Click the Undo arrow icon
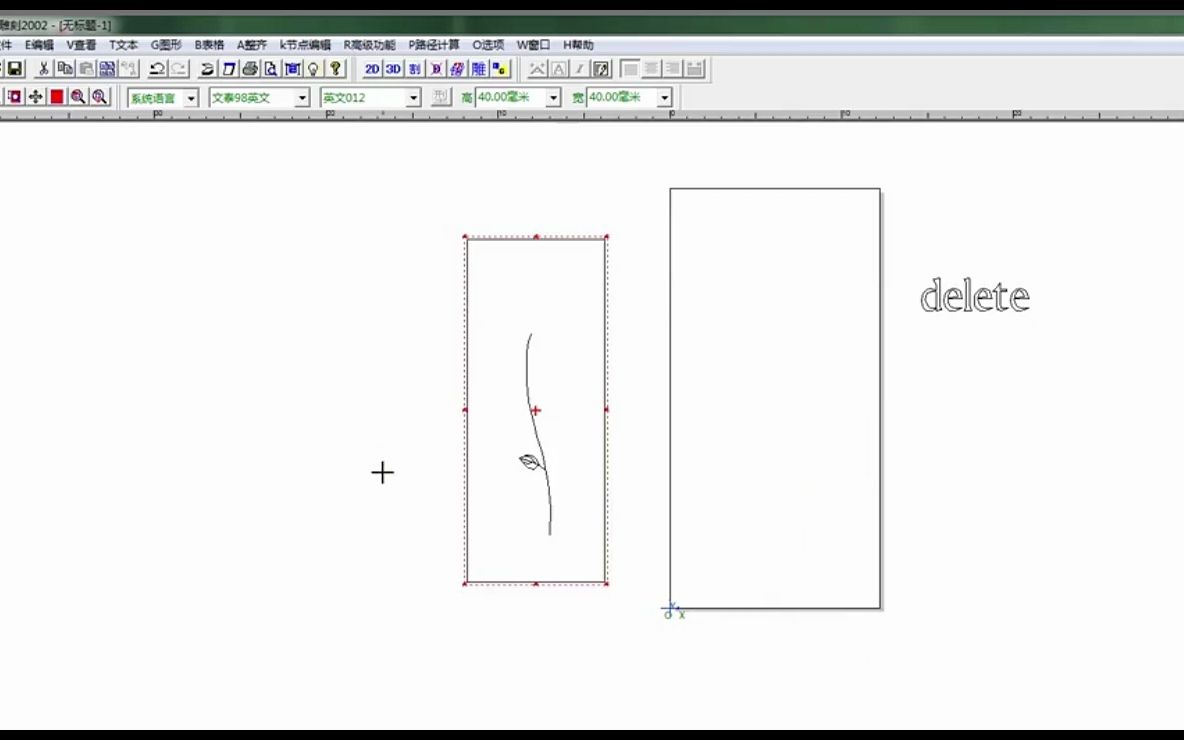The width and height of the screenshot is (1184, 740). [157, 69]
